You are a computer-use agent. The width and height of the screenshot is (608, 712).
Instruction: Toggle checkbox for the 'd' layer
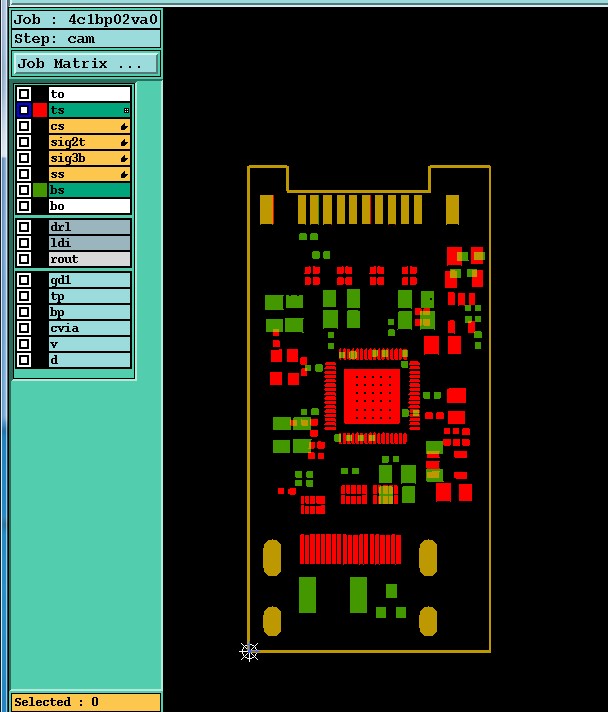tap(24, 360)
